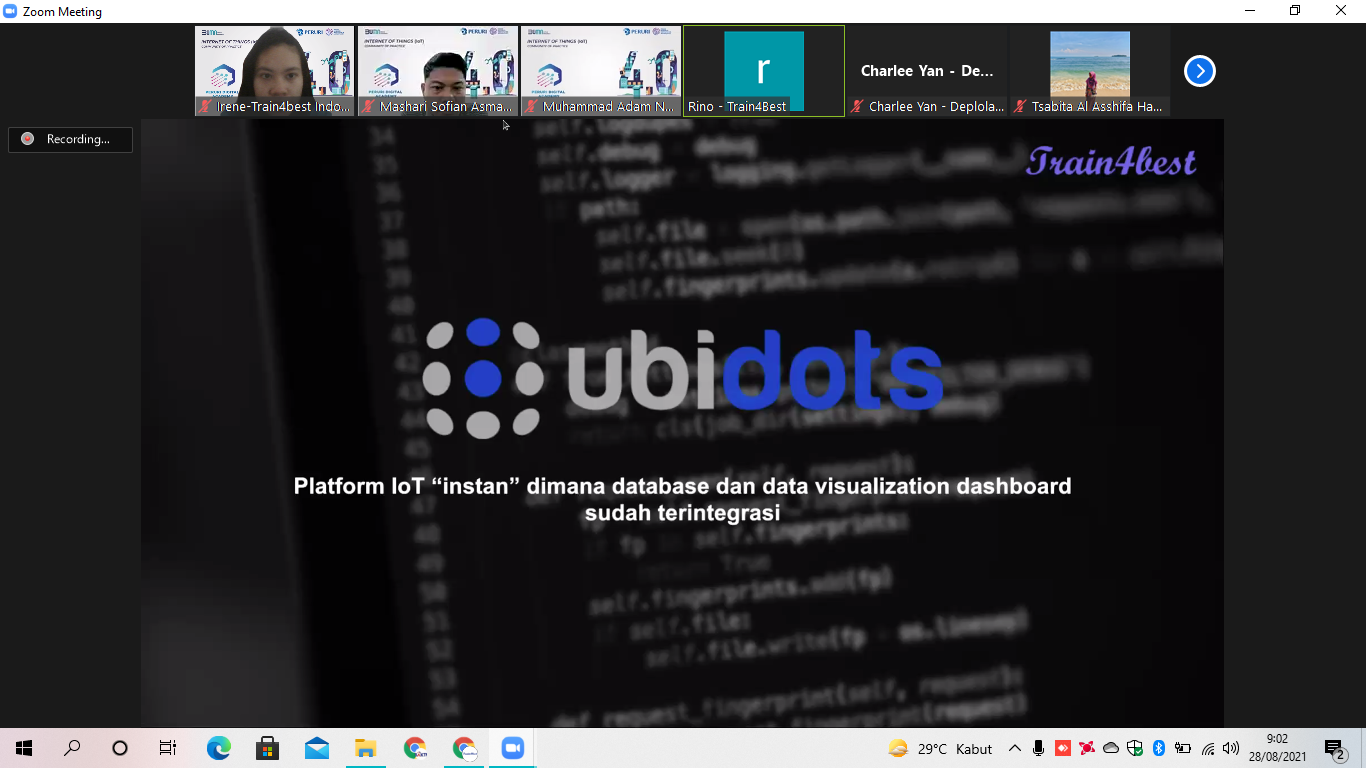Viewport: 1366px width, 768px height.
Task: Open Mail app from taskbar
Action: (317, 748)
